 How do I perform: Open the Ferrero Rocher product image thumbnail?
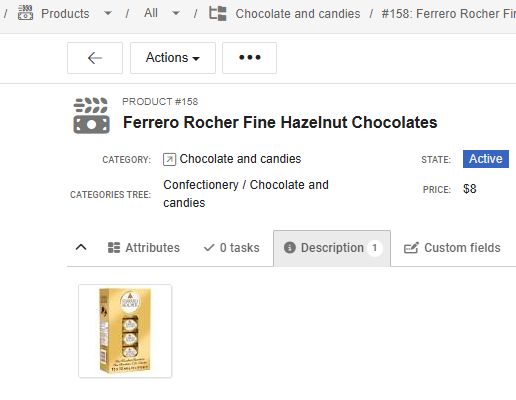(125, 331)
